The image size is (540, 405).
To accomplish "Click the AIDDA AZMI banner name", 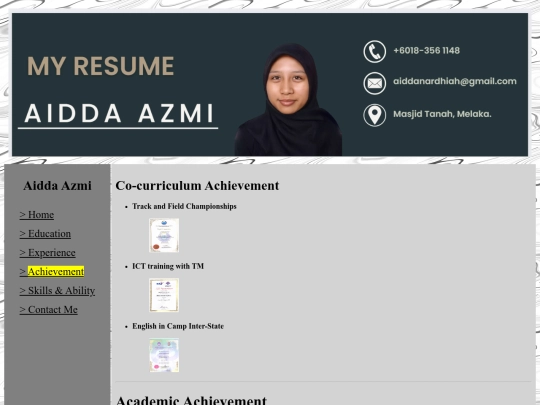I will tap(119, 113).
